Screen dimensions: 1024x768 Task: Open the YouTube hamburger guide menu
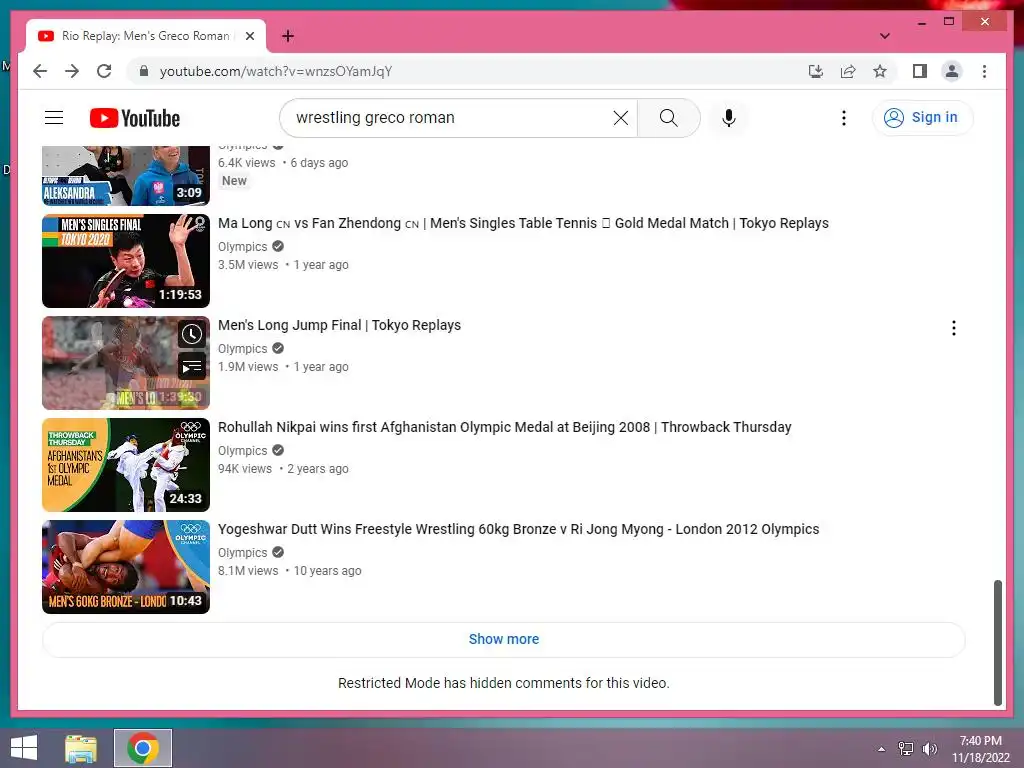tap(54, 118)
